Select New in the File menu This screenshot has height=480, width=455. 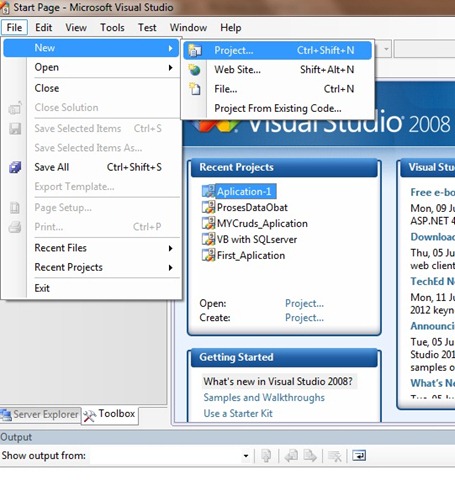[x=91, y=48]
